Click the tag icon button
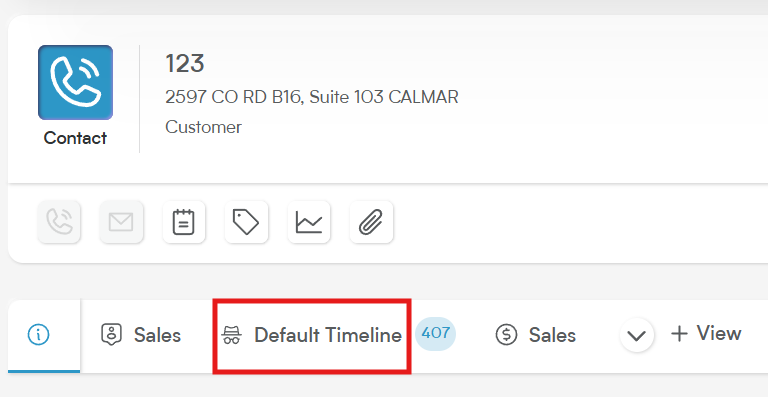This screenshot has width=768, height=397. point(246,222)
